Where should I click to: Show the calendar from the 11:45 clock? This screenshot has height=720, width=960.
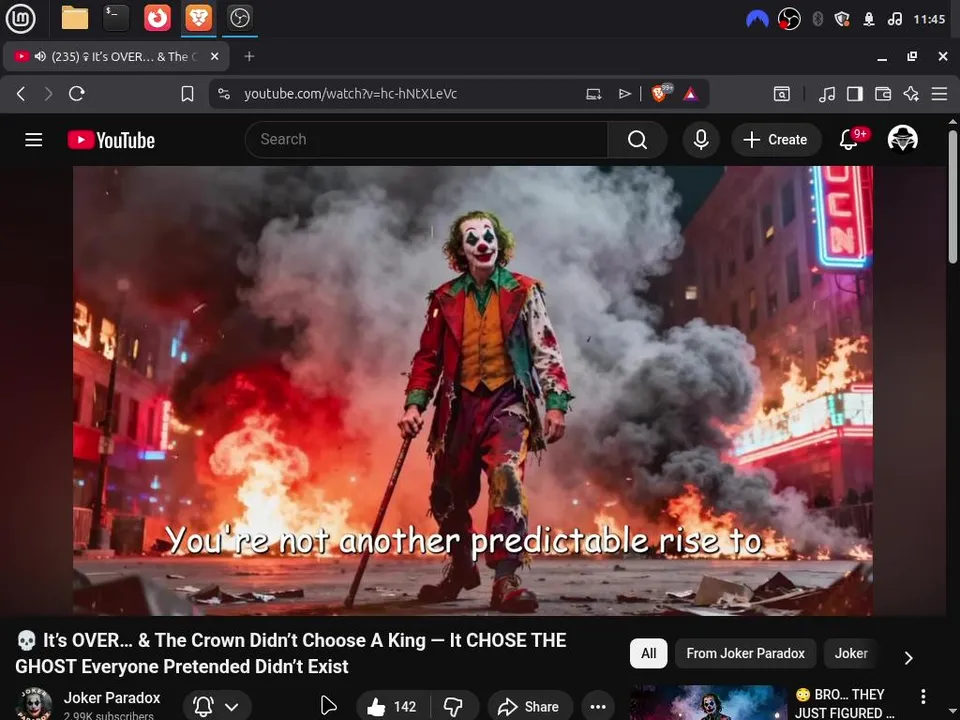point(929,19)
